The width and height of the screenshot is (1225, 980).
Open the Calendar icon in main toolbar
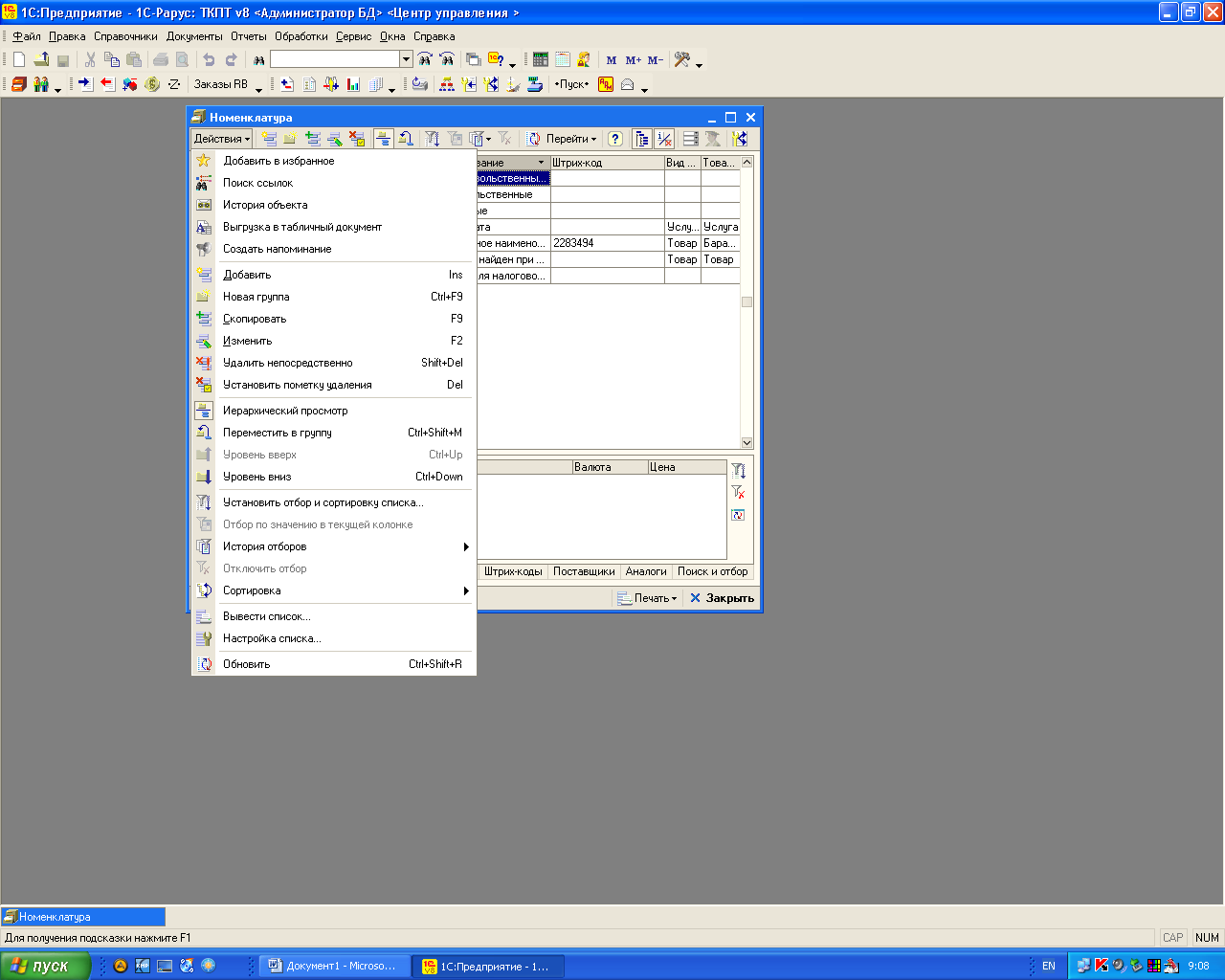563,59
